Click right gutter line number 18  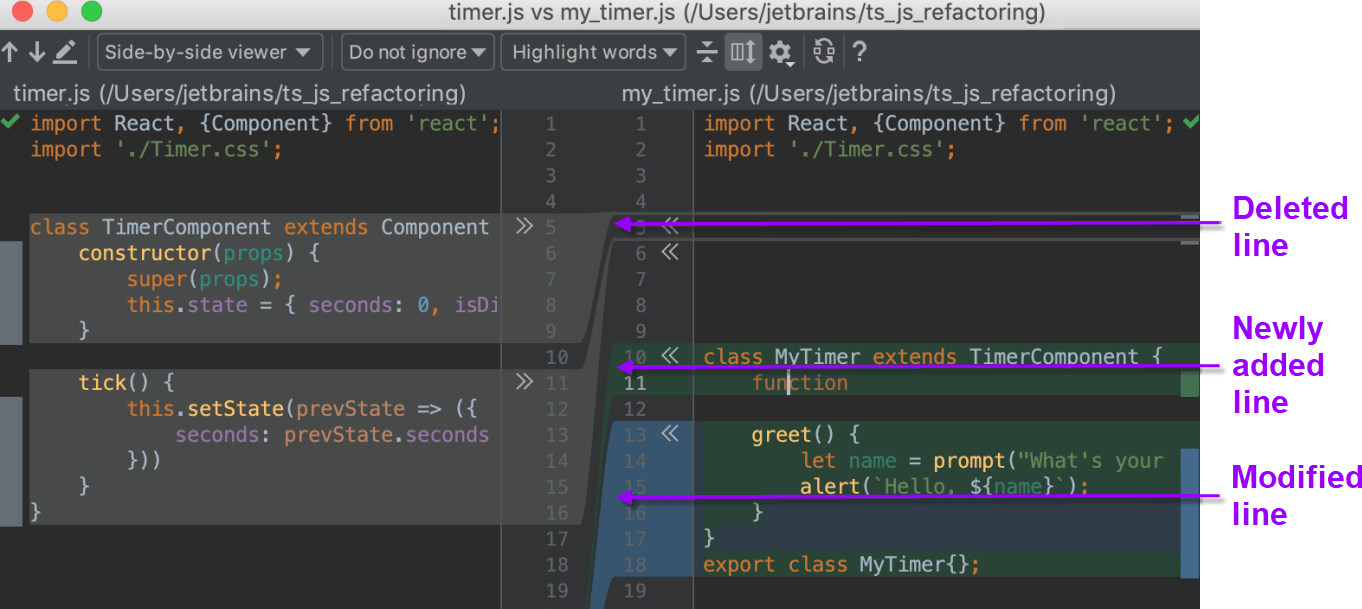click(635, 564)
